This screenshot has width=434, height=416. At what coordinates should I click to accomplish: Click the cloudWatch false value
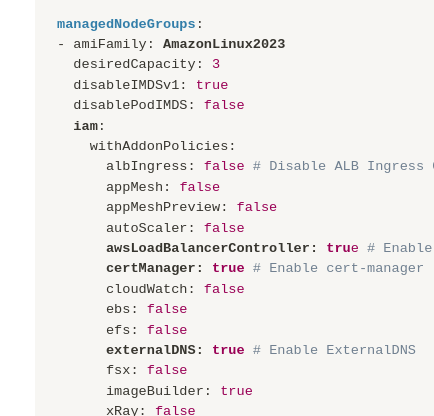(x=224, y=289)
